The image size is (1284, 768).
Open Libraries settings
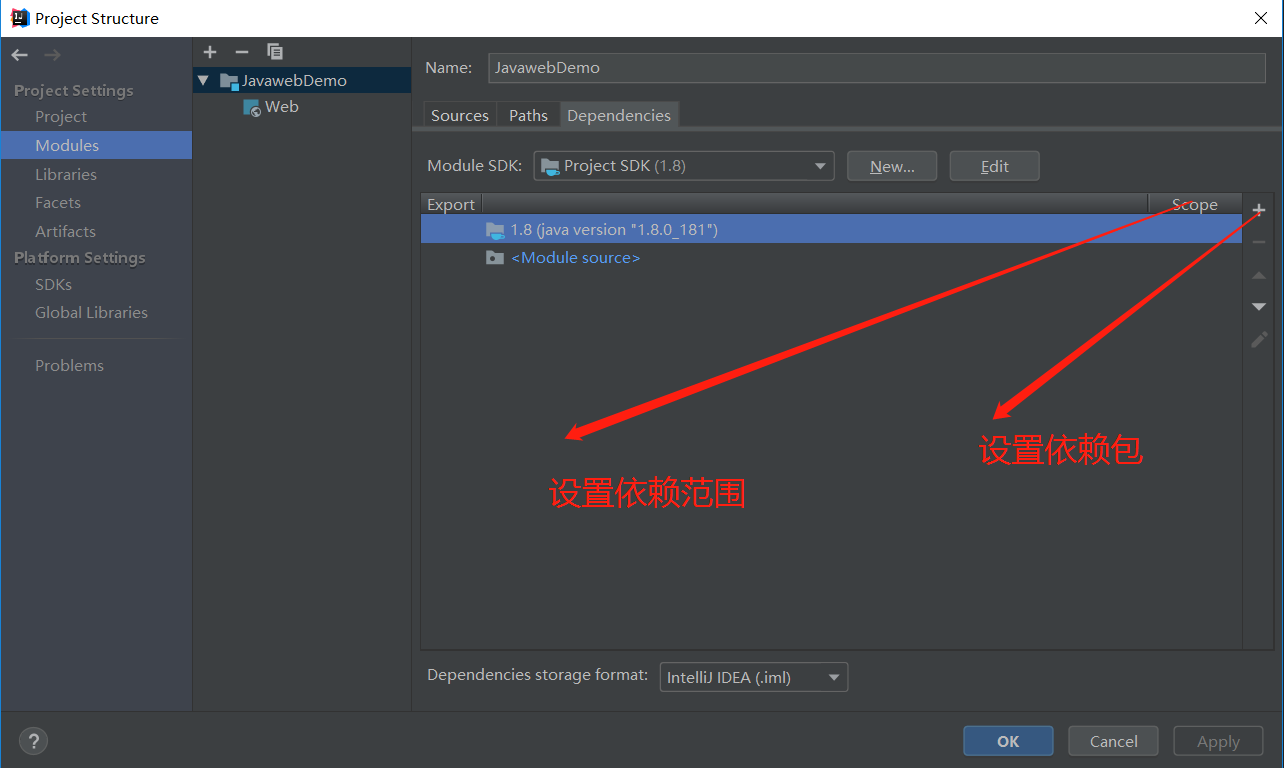(x=66, y=174)
